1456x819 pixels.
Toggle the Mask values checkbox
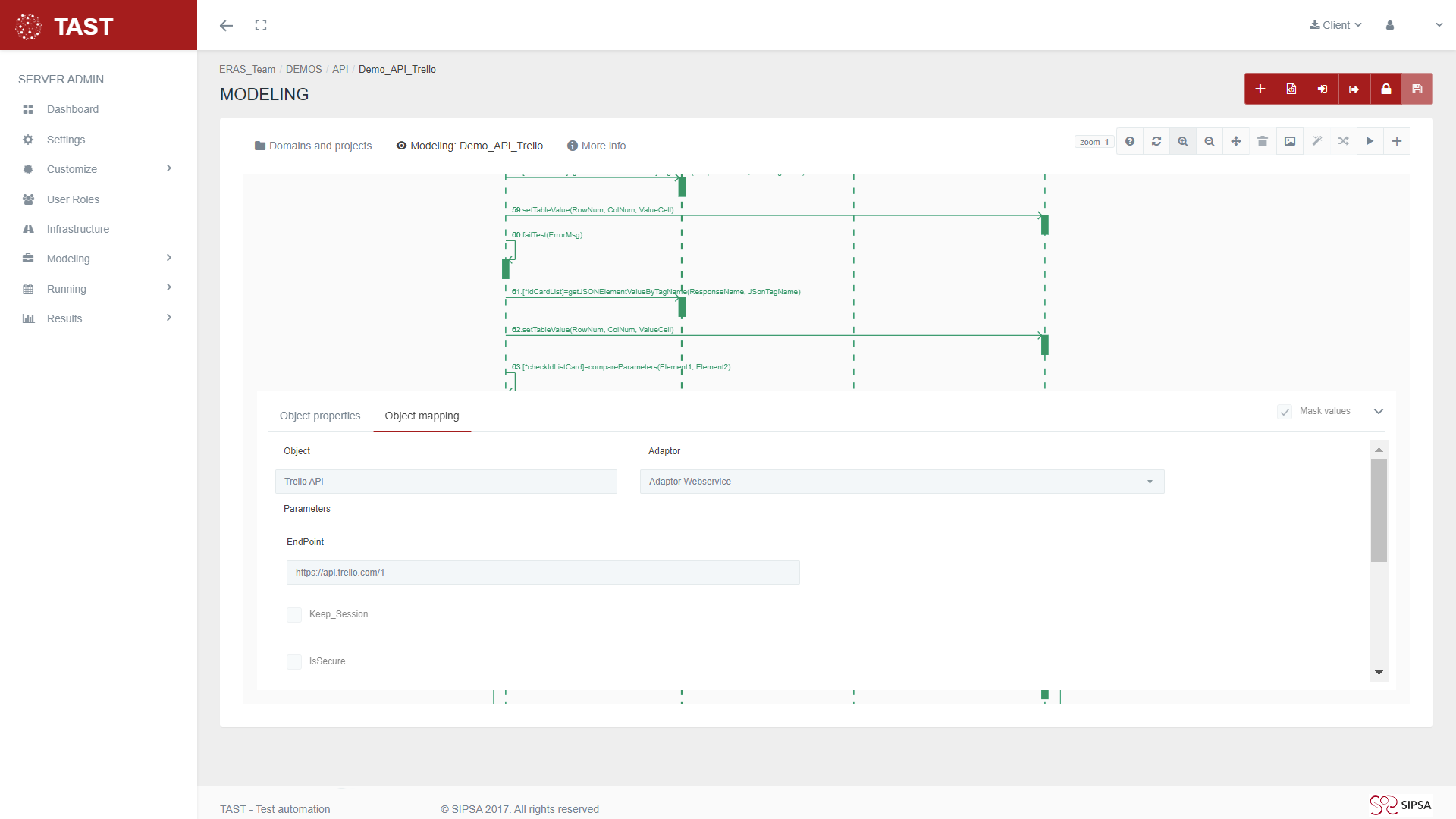point(1285,412)
